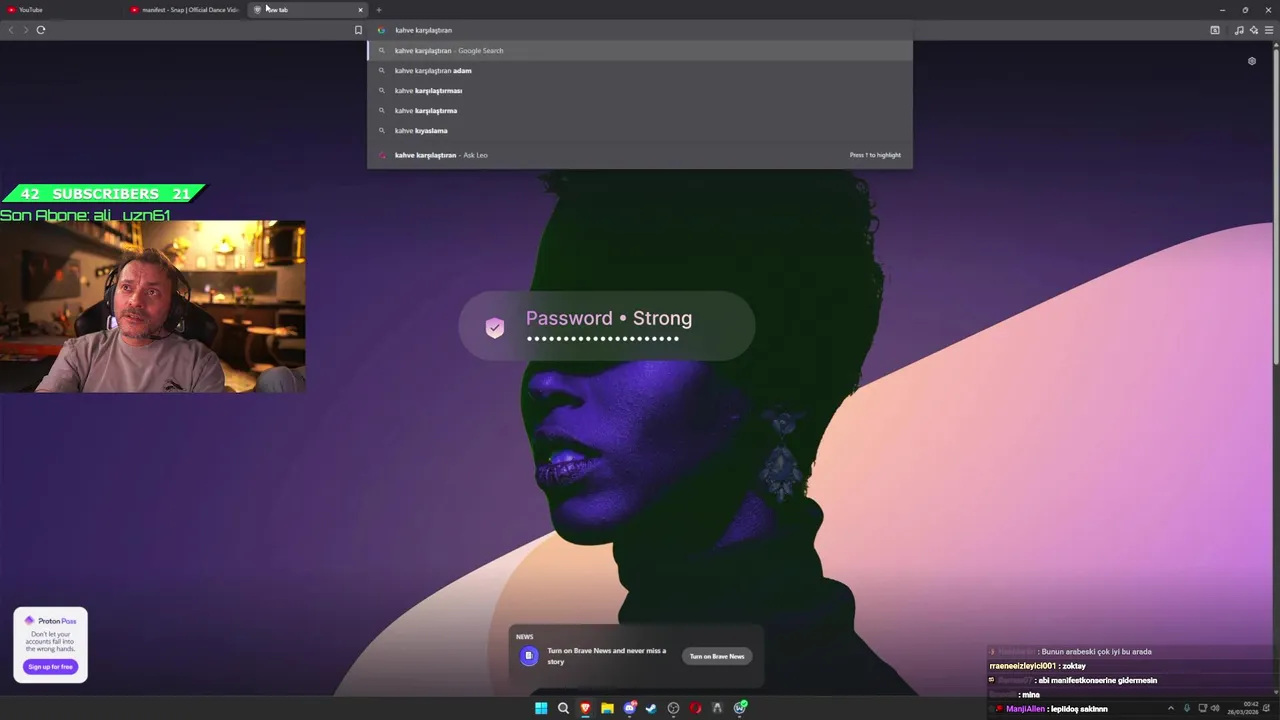The image size is (1280, 720).
Task: Open a new tab with plus button
Action: (378, 10)
